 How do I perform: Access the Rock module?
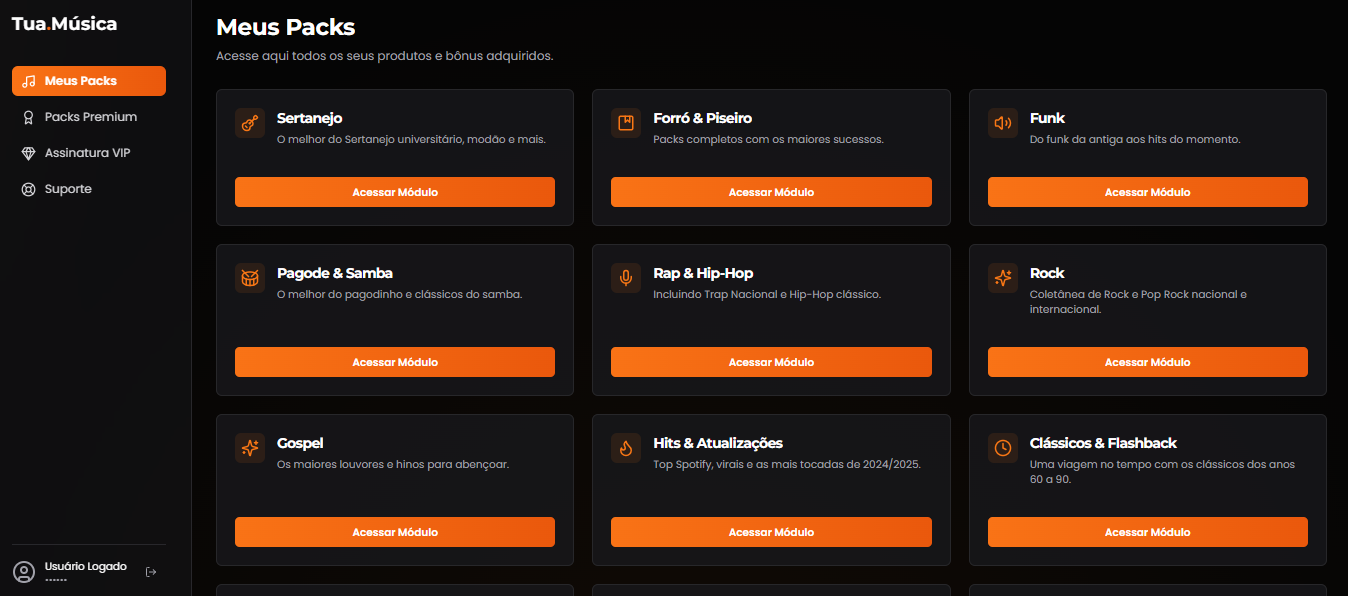point(1147,362)
